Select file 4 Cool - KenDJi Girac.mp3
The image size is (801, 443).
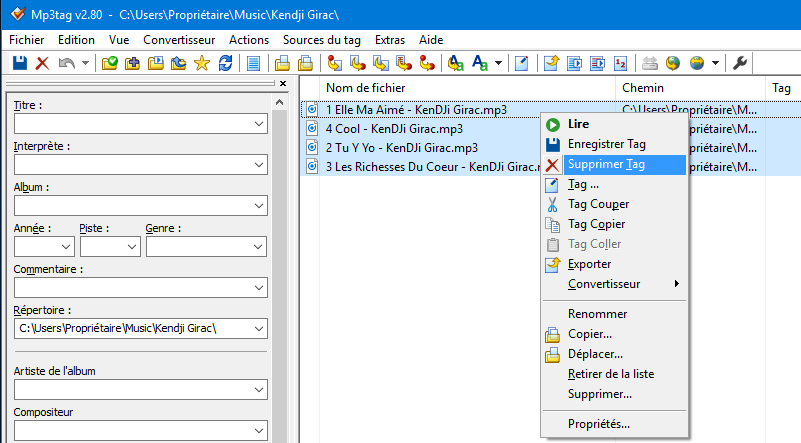pos(394,129)
